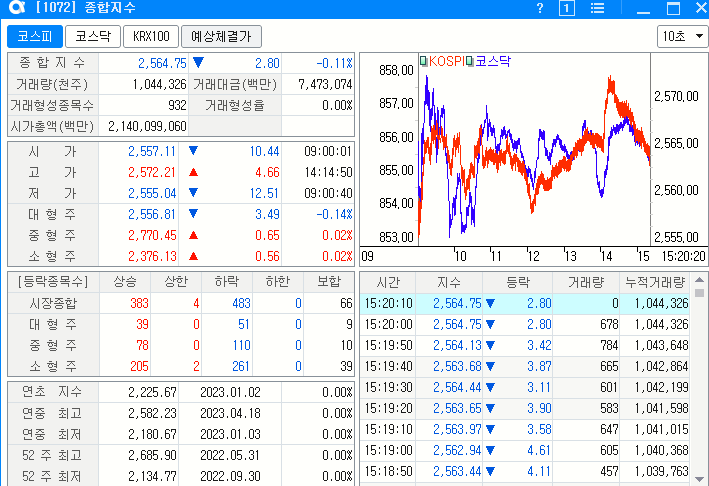Toggle the KOSPI chart legend marker
709x486 pixels.
[424, 61]
